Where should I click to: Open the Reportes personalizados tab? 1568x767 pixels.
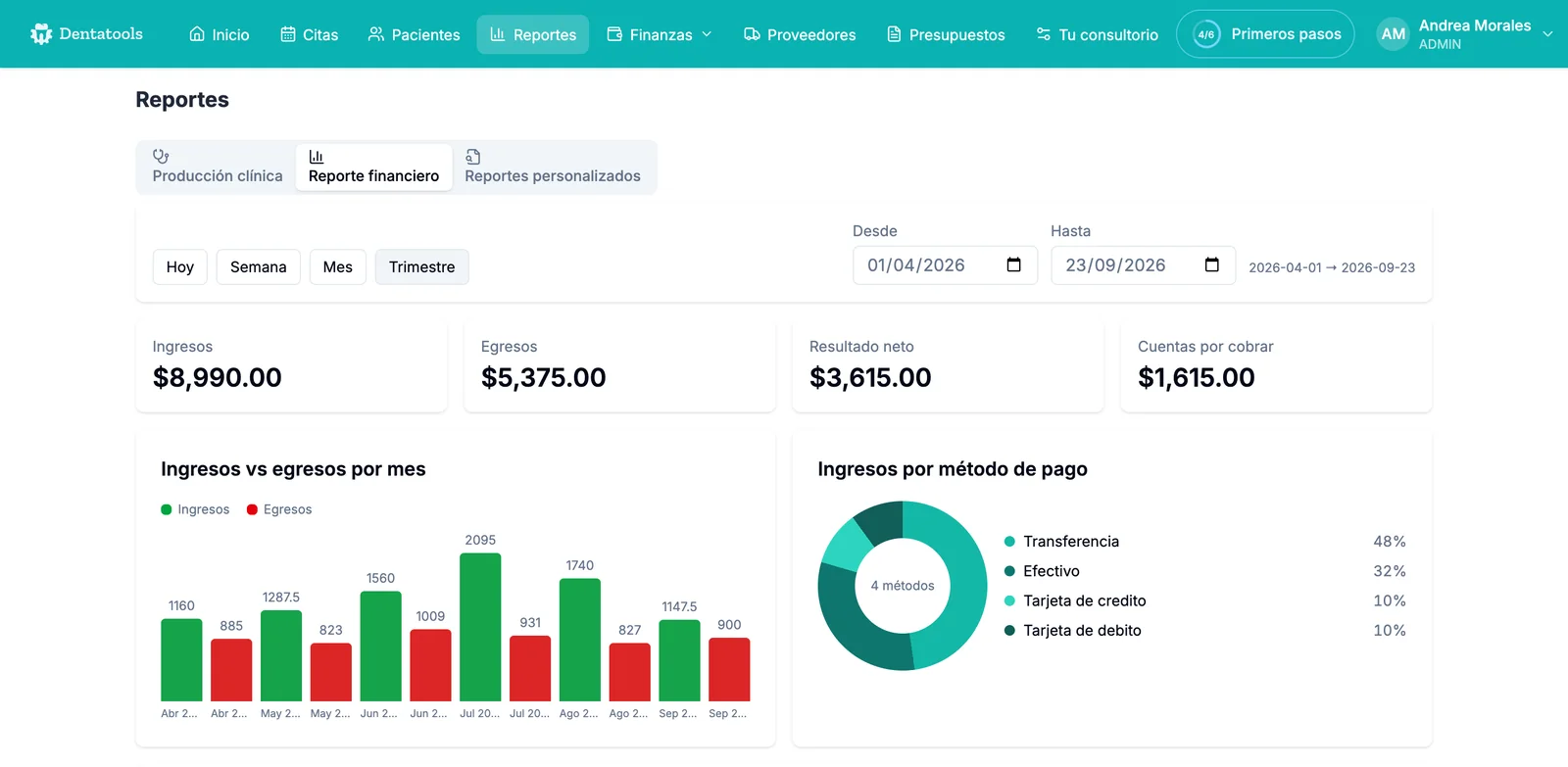pyautogui.click(x=553, y=167)
